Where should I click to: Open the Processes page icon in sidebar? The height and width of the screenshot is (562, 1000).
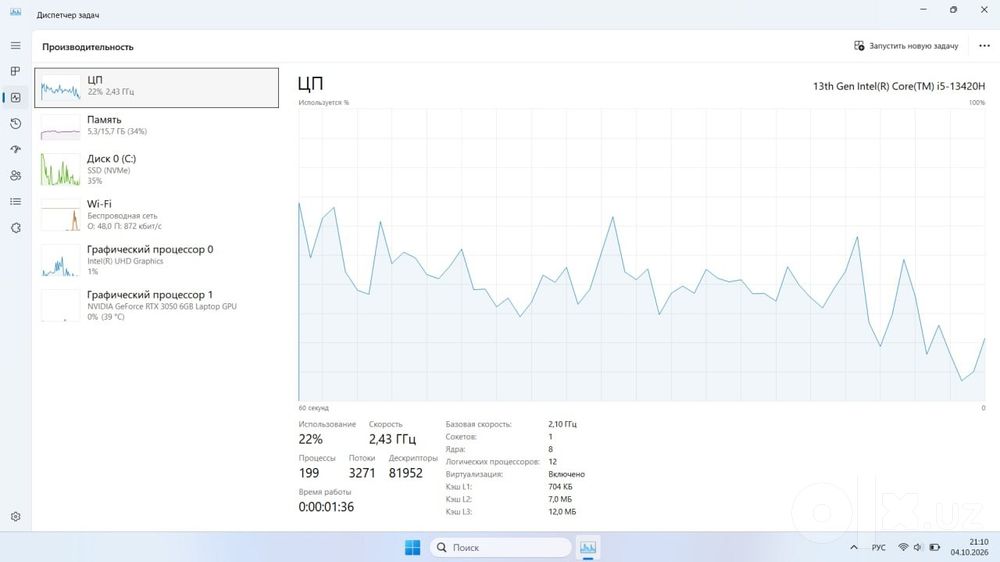click(15, 71)
